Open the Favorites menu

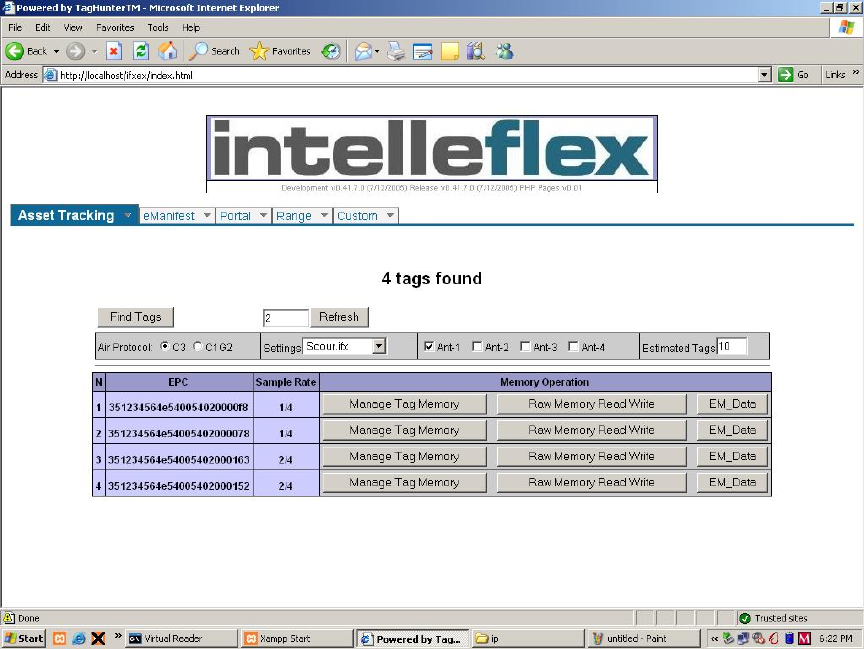115,28
